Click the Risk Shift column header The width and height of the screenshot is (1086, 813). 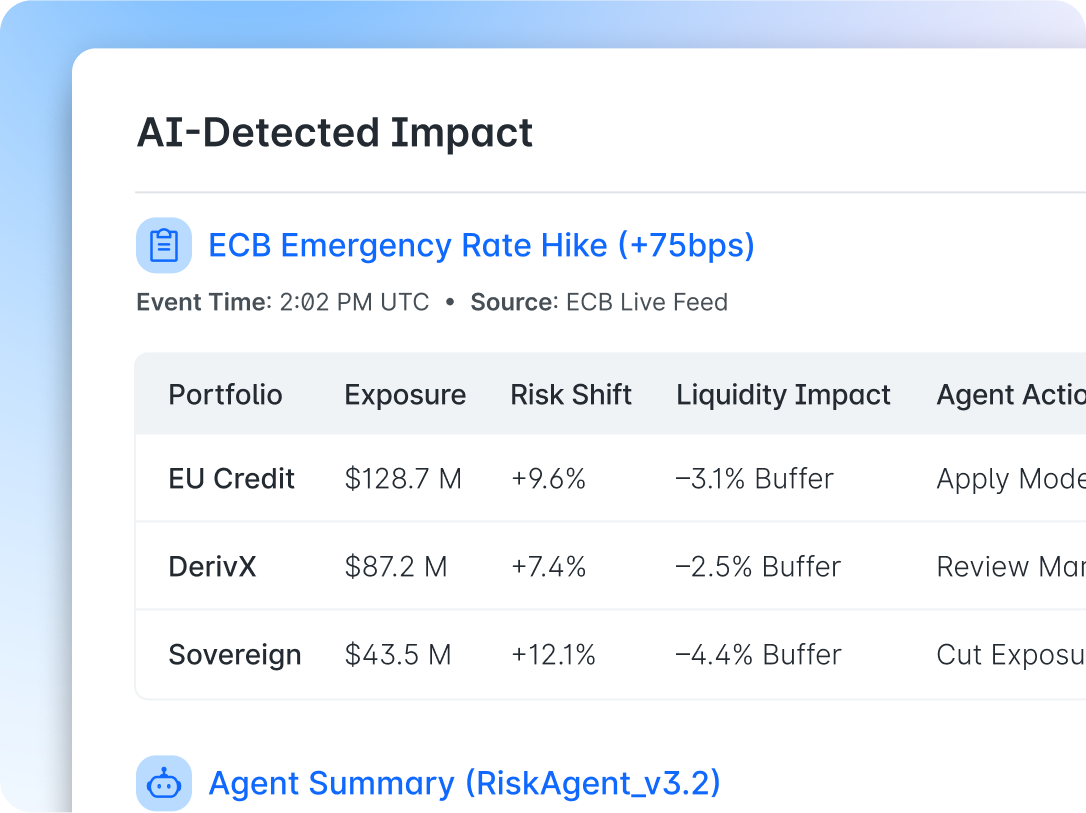click(x=571, y=395)
